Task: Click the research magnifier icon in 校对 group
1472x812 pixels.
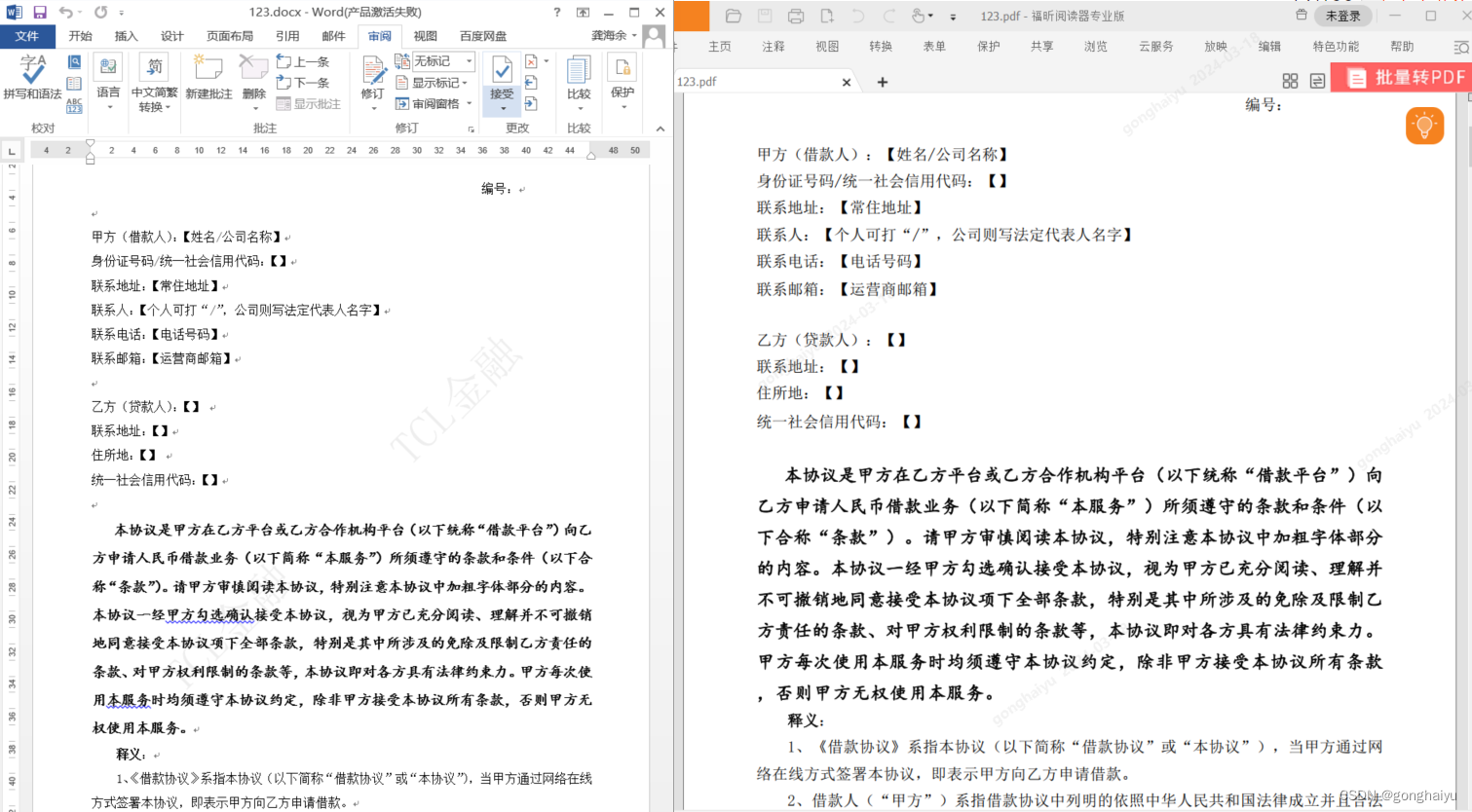Action: click(74, 61)
